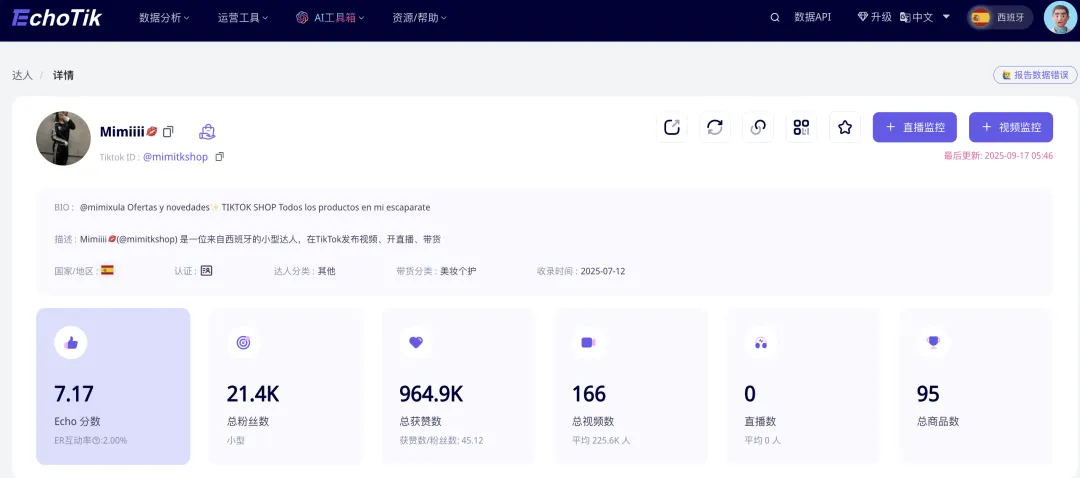Copy the TikTok ID

pyautogui.click(x=220, y=157)
